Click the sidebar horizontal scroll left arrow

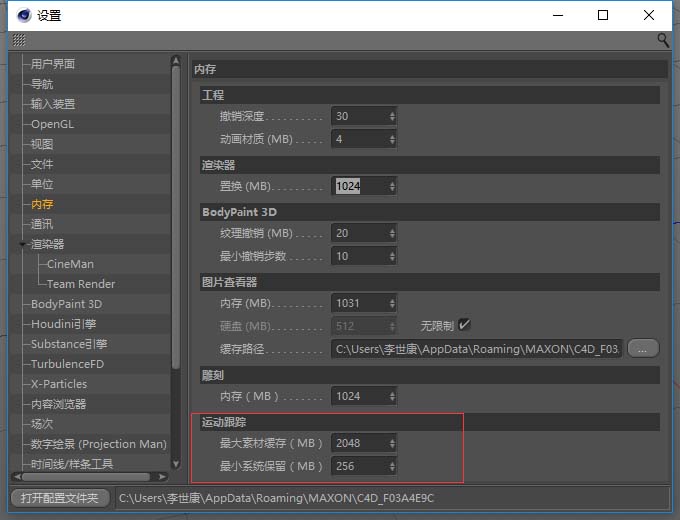click(x=16, y=477)
